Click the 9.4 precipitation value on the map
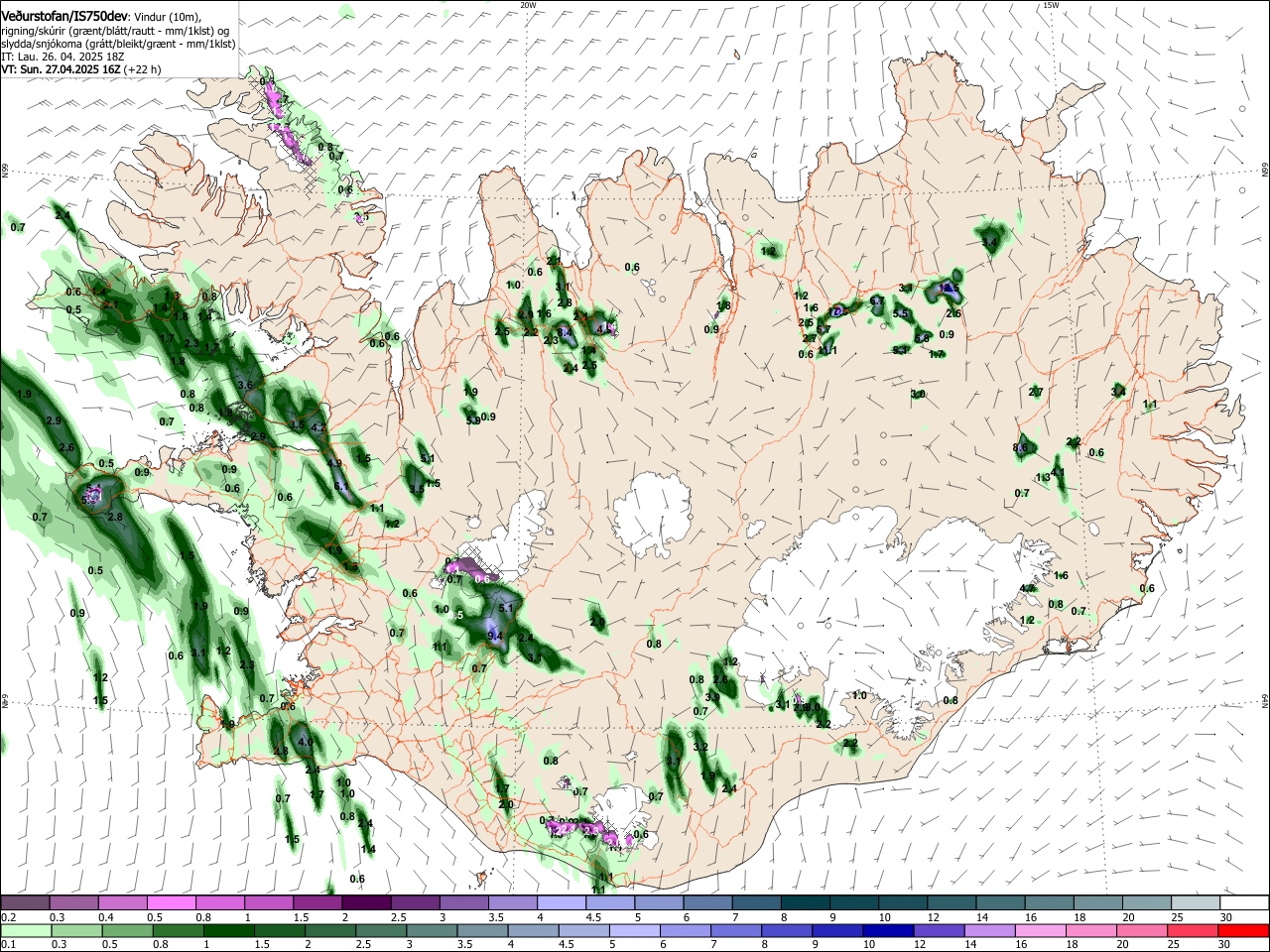This screenshot has height=952, width=1270. [x=496, y=636]
